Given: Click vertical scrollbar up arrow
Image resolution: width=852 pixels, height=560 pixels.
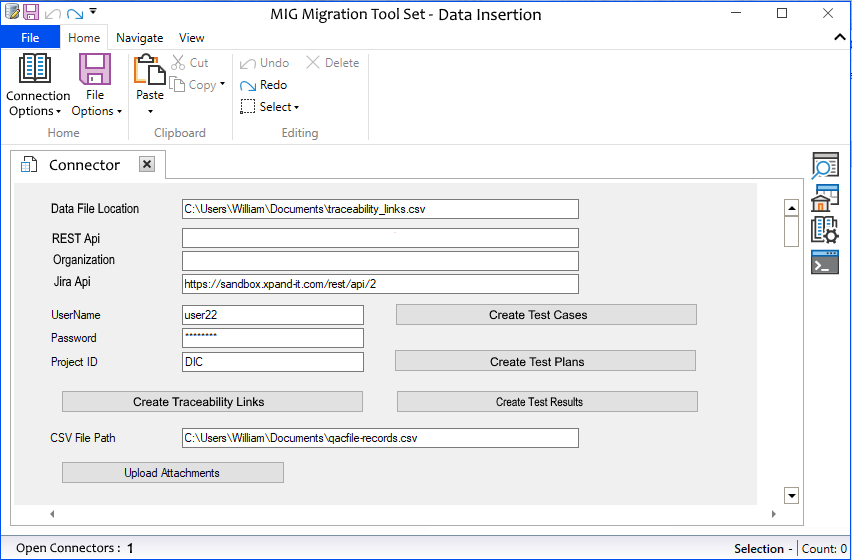Looking at the screenshot, I should tap(792, 207).
